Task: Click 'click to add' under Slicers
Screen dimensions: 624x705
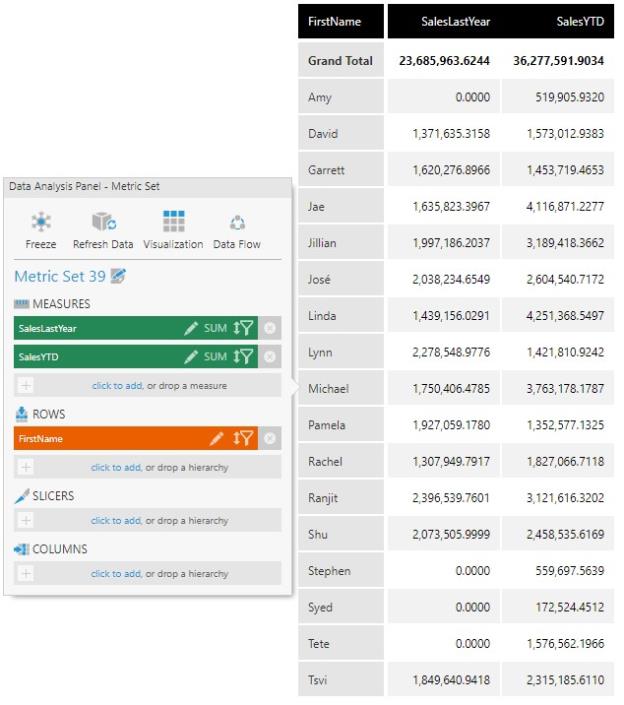Action: (x=116, y=520)
